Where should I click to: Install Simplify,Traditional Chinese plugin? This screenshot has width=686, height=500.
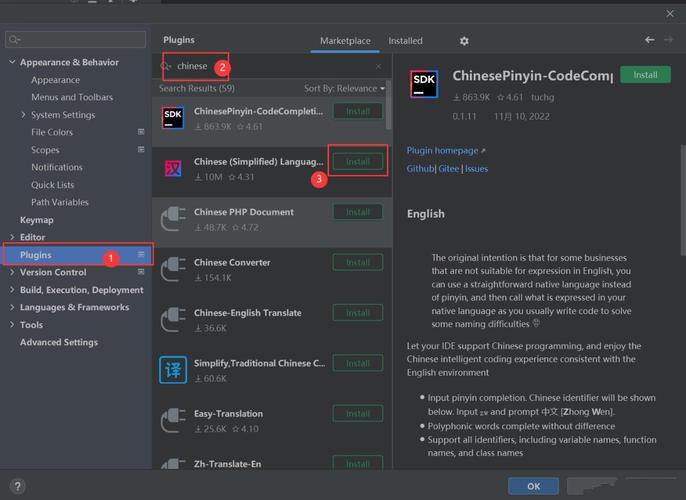coord(358,363)
